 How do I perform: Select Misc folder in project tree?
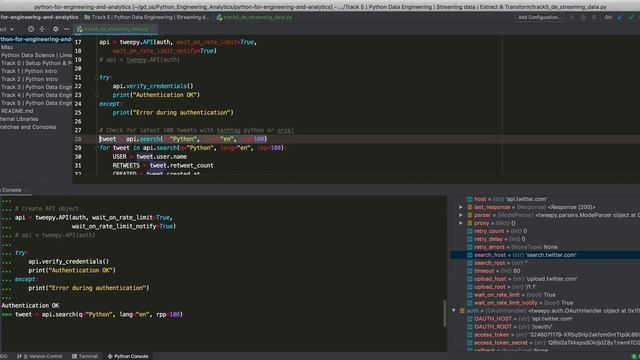(x=7, y=47)
